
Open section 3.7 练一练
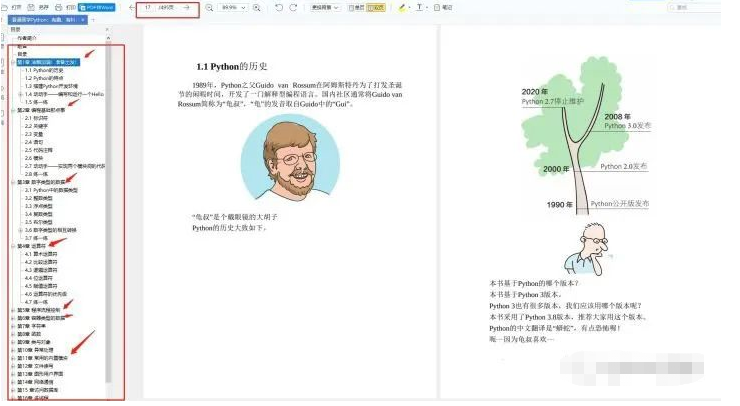pyautogui.click(x=36, y=238)
